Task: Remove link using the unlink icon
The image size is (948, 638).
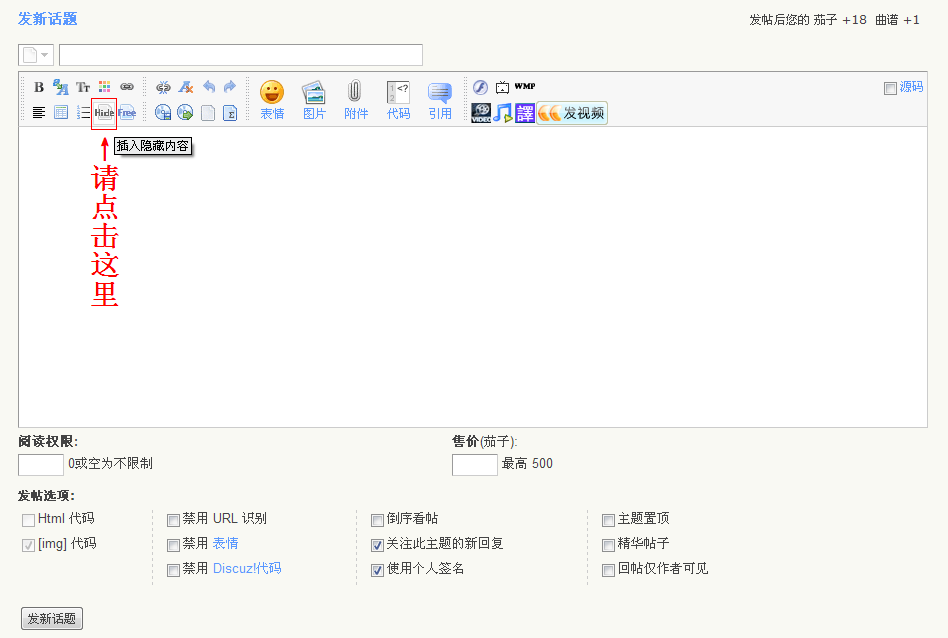Action: pos(163,87)
